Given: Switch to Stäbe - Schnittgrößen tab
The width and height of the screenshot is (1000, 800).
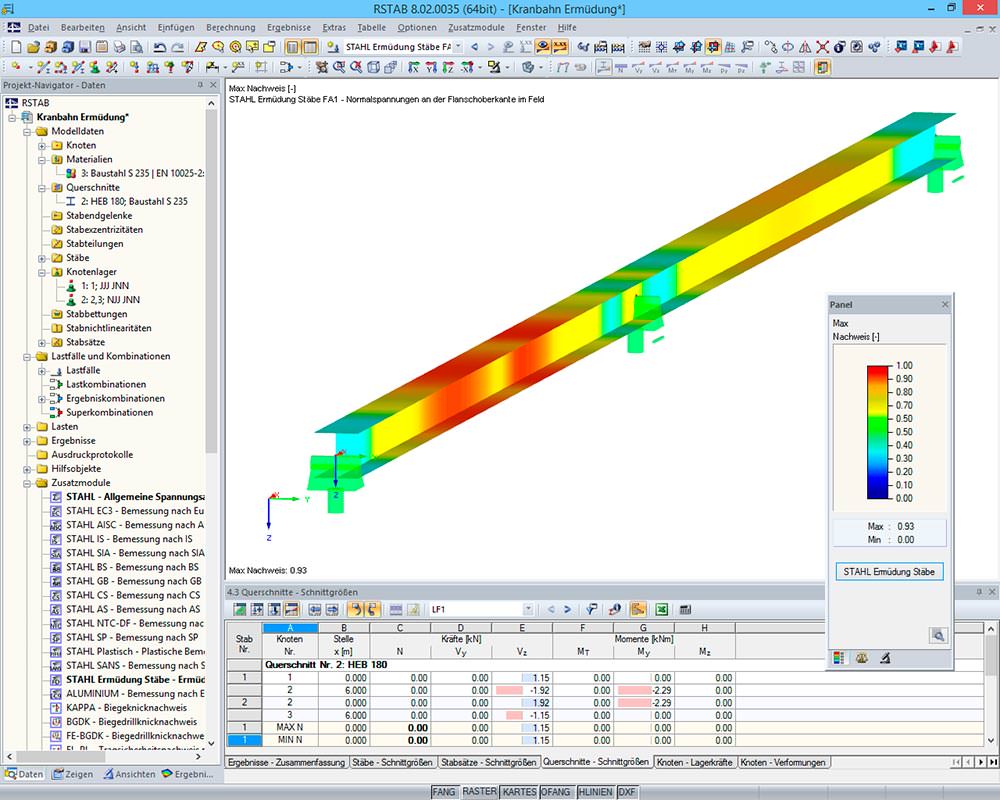Looking at the screenshot, I should (392, 762).
